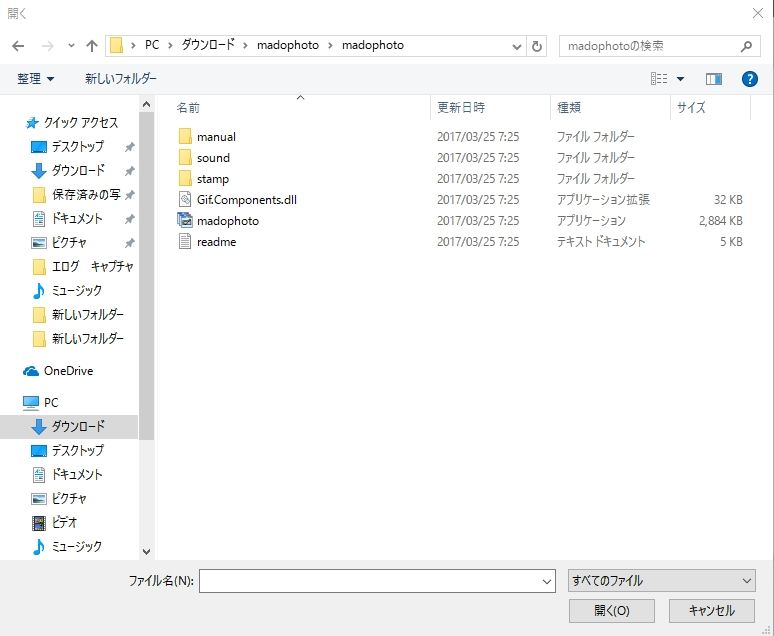Click the file name Gif.Components.dll
This screenshot has width=774, height=636.
[x=247, y=200]
